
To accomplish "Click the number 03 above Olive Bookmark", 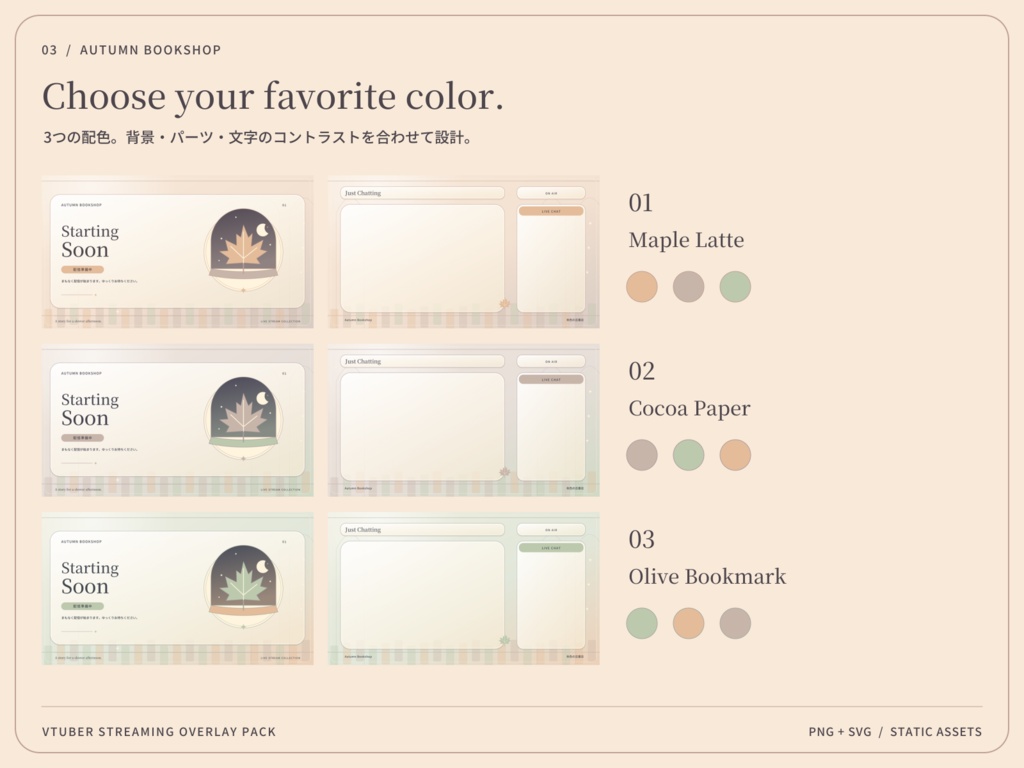I will tap(641, 540).
